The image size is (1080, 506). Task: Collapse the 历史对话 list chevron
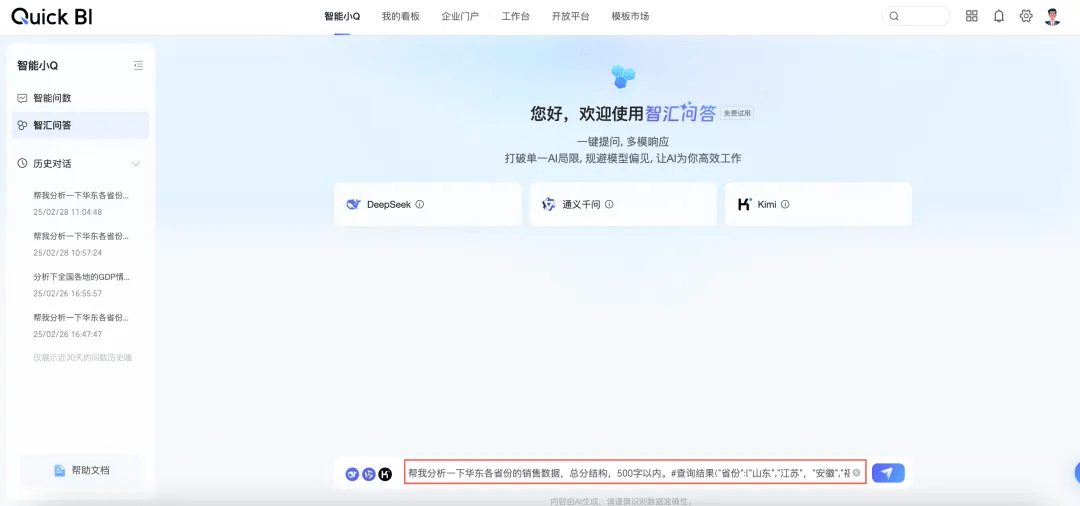tap(136, 164)
